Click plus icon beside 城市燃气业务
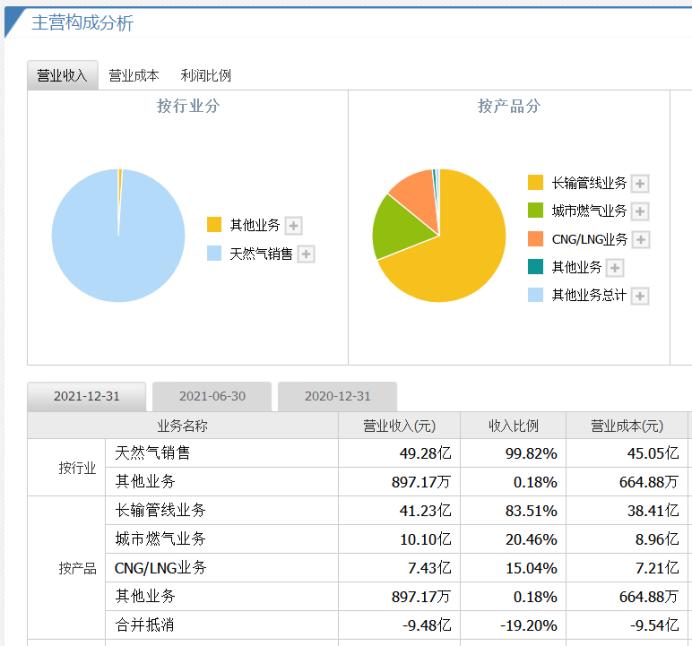Viewport: 692px width, 646px height. 640,211
